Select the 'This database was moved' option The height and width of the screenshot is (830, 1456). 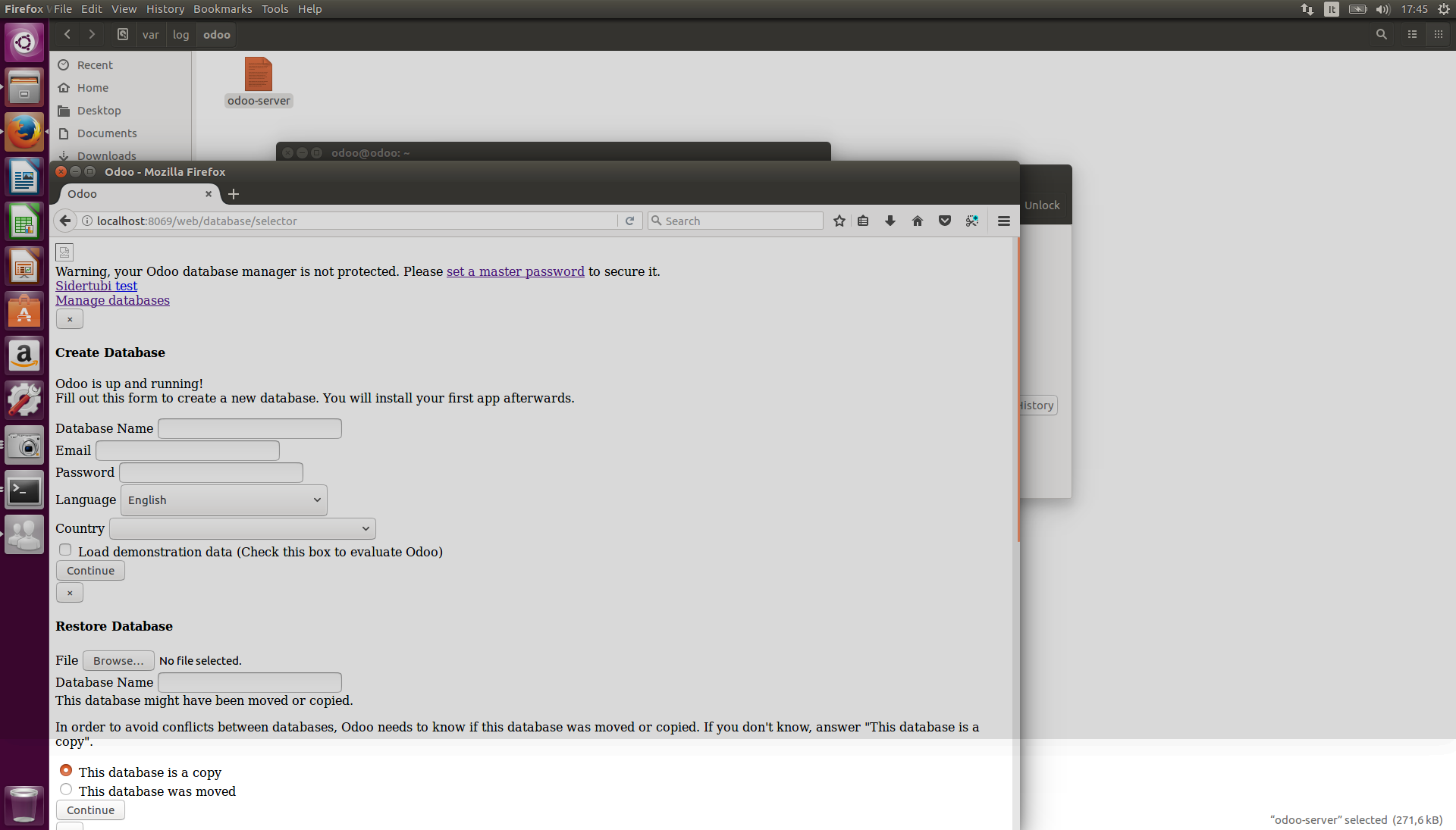[x=66, y=789]
